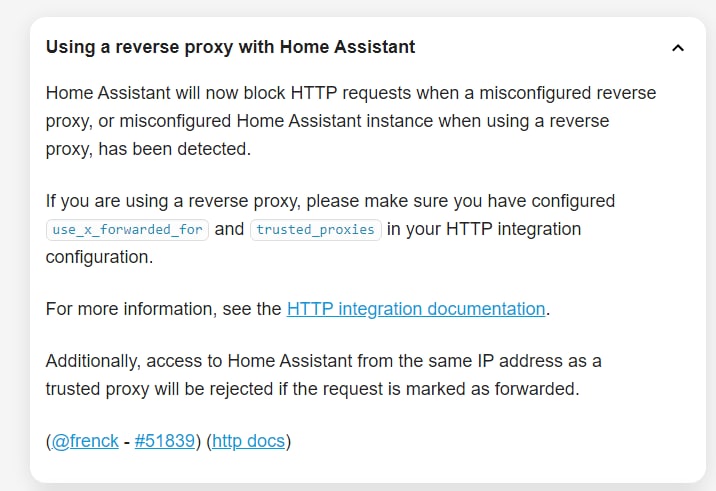Image resolution: width=716 pixels, height=491 pixels.
Task: Click the paragraph starting 'Home Assistant will now block'
Action: click(351, 121)
